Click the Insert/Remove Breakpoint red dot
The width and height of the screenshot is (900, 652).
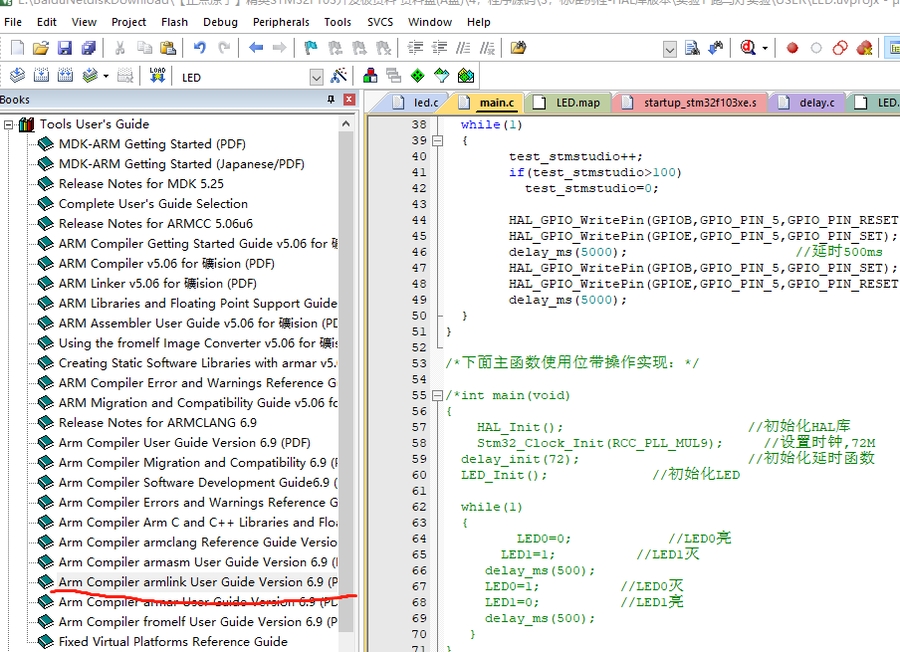coord(792,48)
